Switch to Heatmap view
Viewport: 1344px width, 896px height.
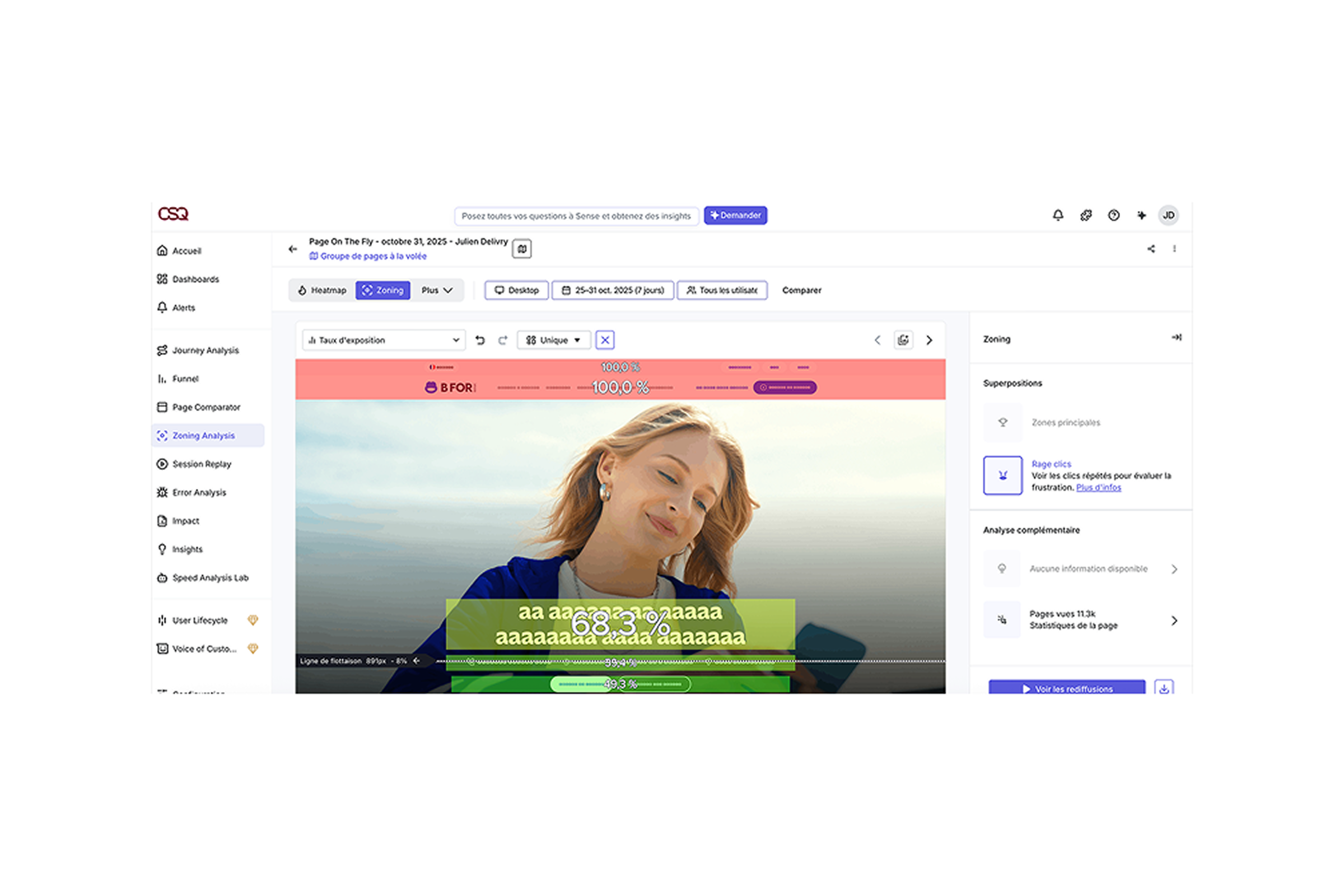point(323,290)
